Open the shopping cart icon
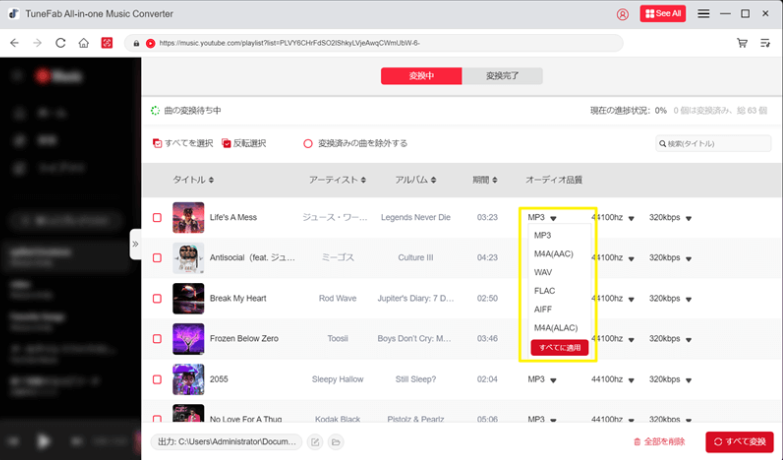The width and height of the screenshot is (783, 460). tap(742, 43)
